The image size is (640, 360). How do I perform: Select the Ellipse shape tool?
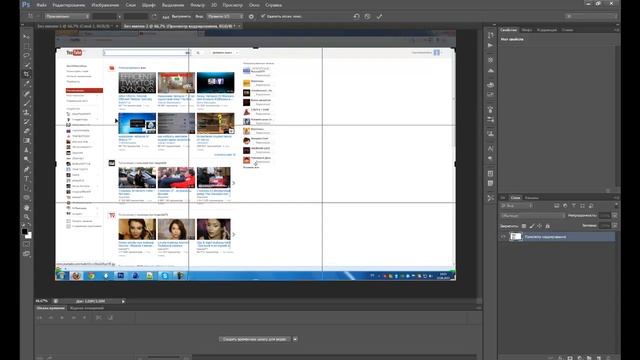(x=27, y=198)
